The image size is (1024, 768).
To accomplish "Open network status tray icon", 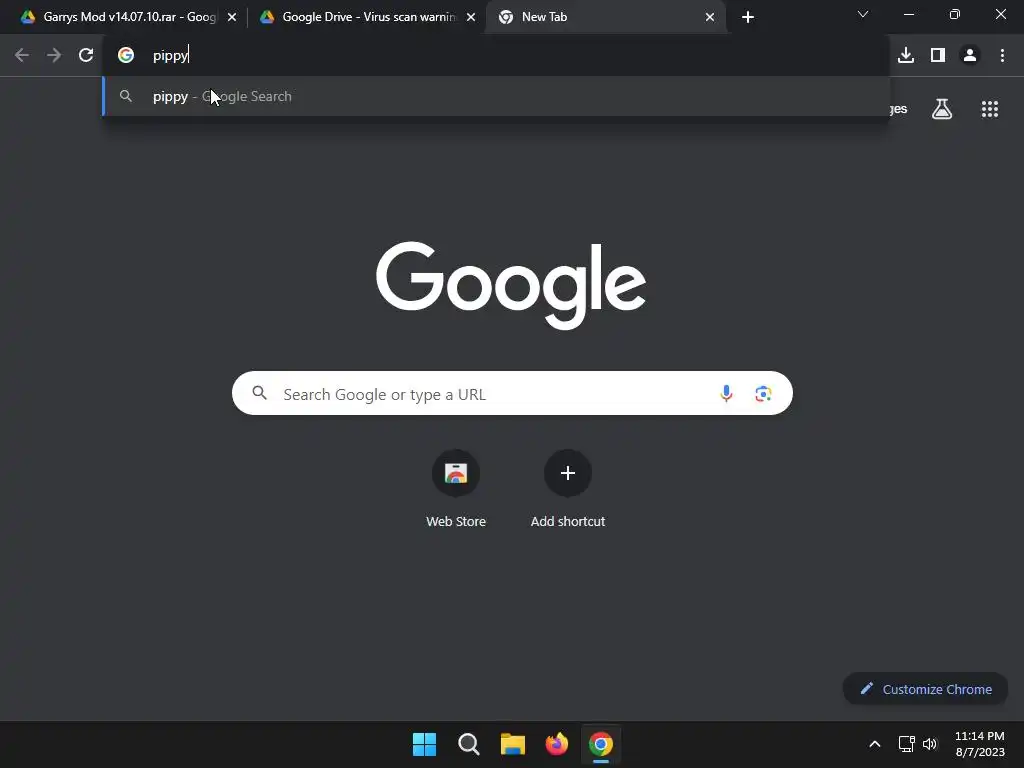I will coord(906,744).
